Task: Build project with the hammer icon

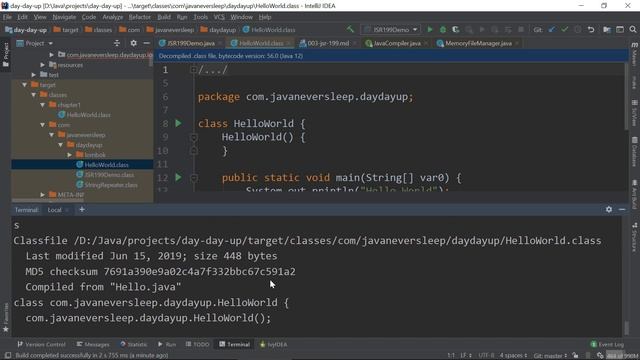Action: [350, 29]
